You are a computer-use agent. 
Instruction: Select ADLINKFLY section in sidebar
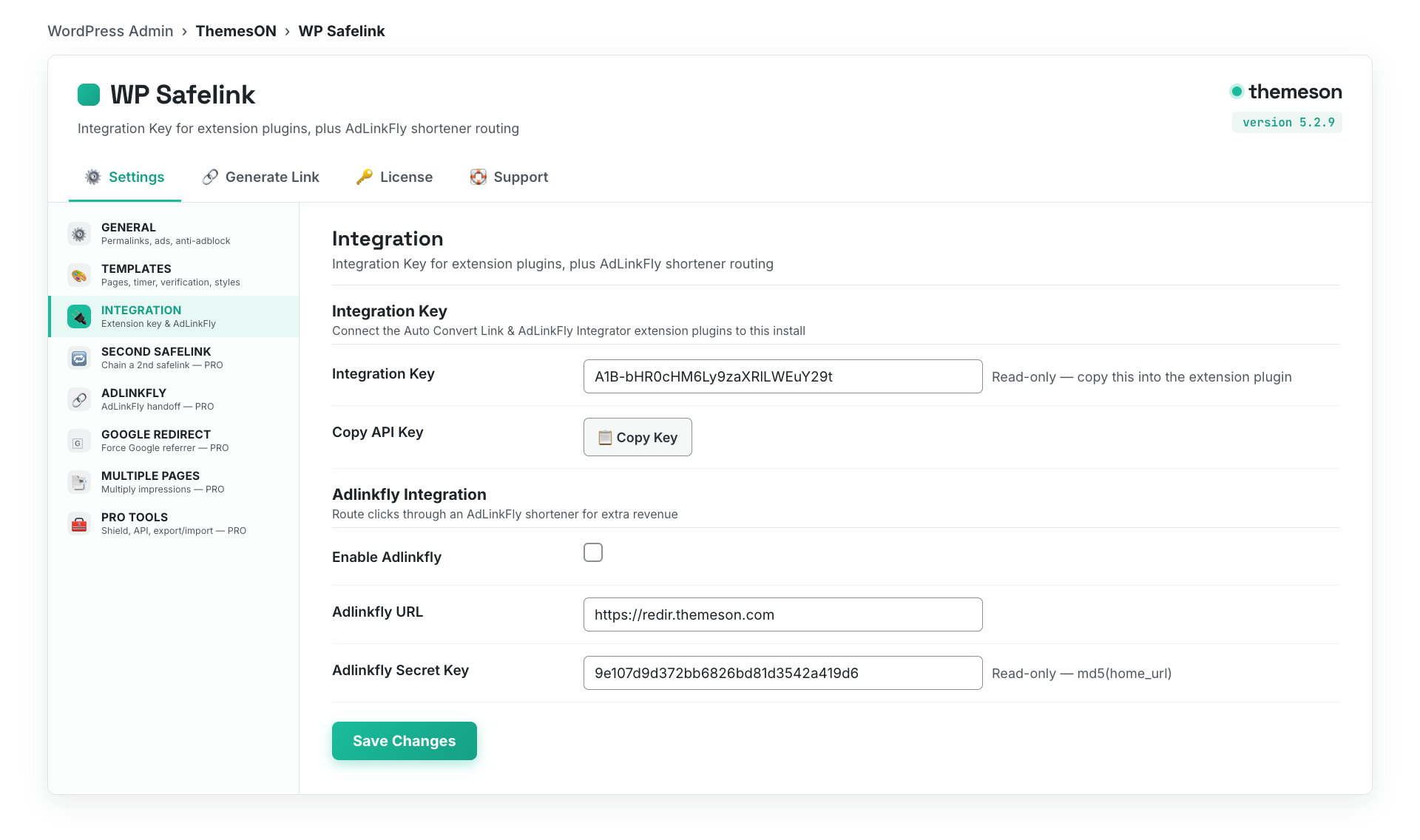(x=174, y=399)
